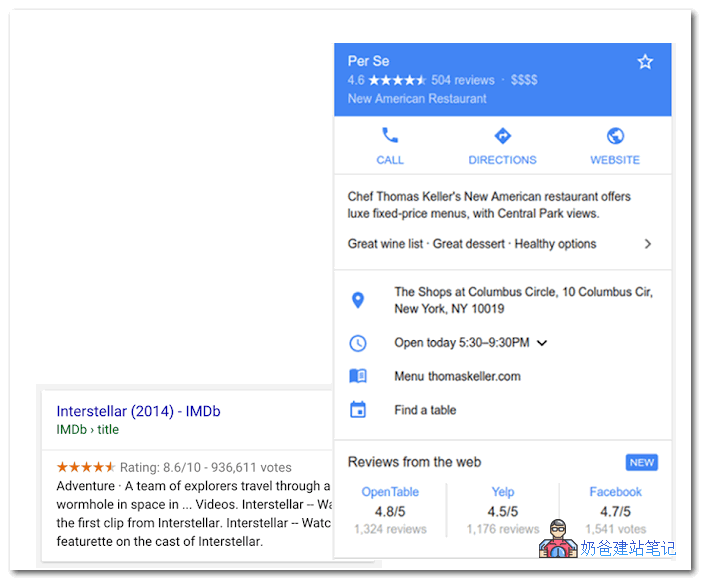The image size is (702, 581).
Task: Click the WEBSITE label
Action: point(615,160)
